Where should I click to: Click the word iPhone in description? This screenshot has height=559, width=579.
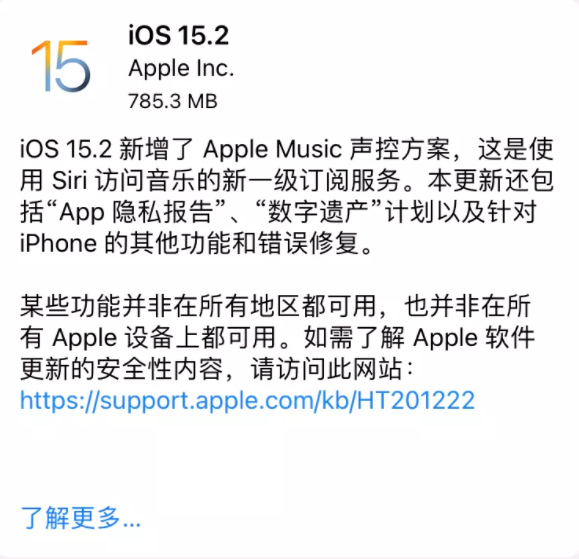[x=58, y=244]
